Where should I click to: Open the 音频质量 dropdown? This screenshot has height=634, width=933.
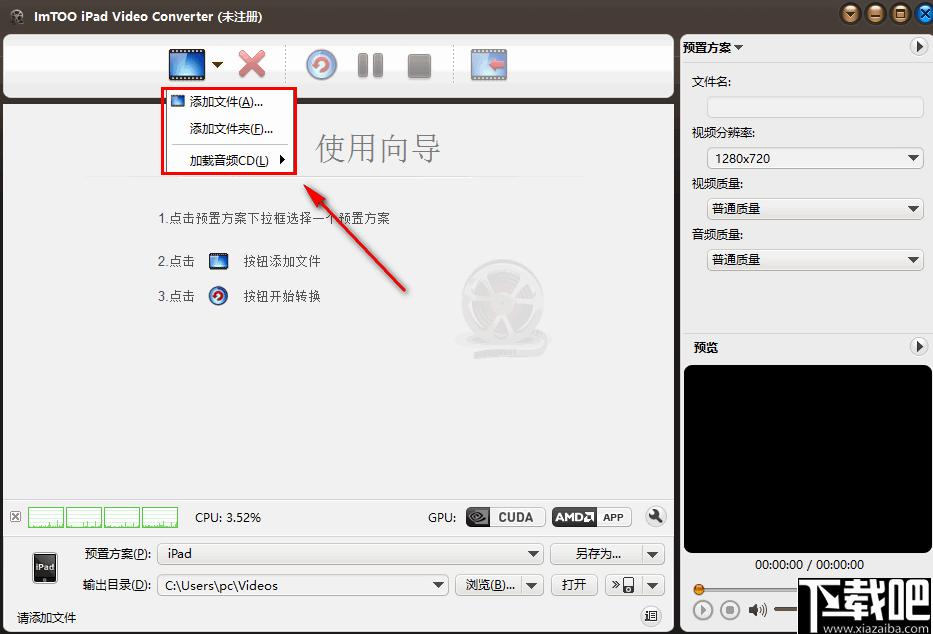(x=815, y=260)
